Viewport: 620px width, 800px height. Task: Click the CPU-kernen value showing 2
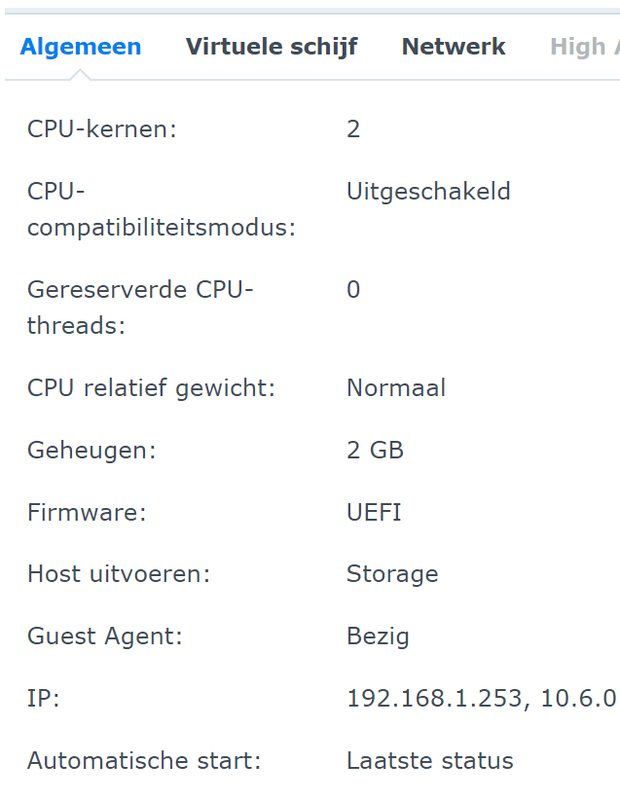point(353,128)
